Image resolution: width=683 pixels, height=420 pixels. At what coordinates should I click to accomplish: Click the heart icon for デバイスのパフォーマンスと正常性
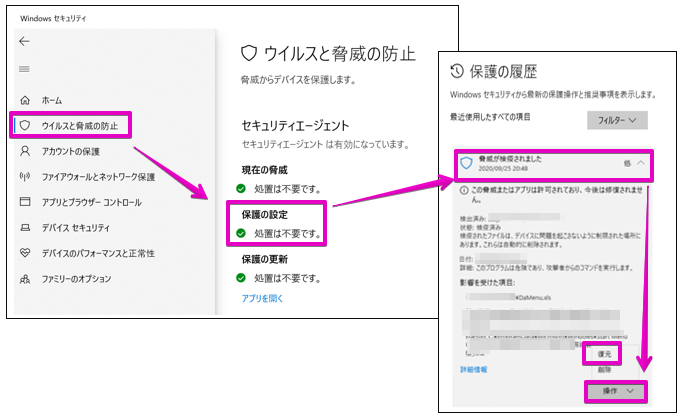point(25,253)
